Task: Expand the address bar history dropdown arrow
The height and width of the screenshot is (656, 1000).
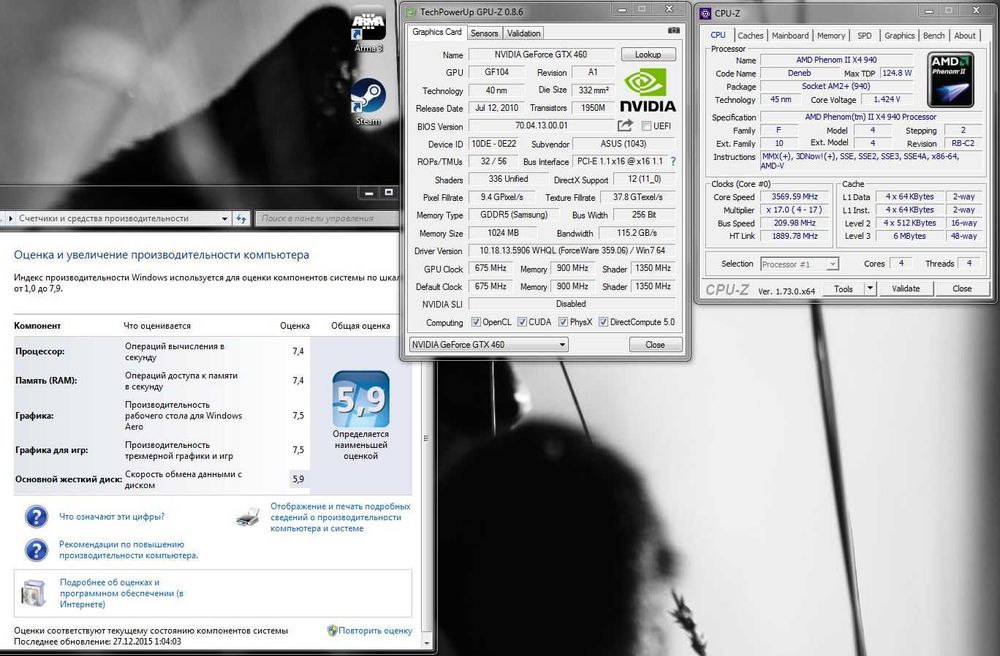Action: click(224, 218)
